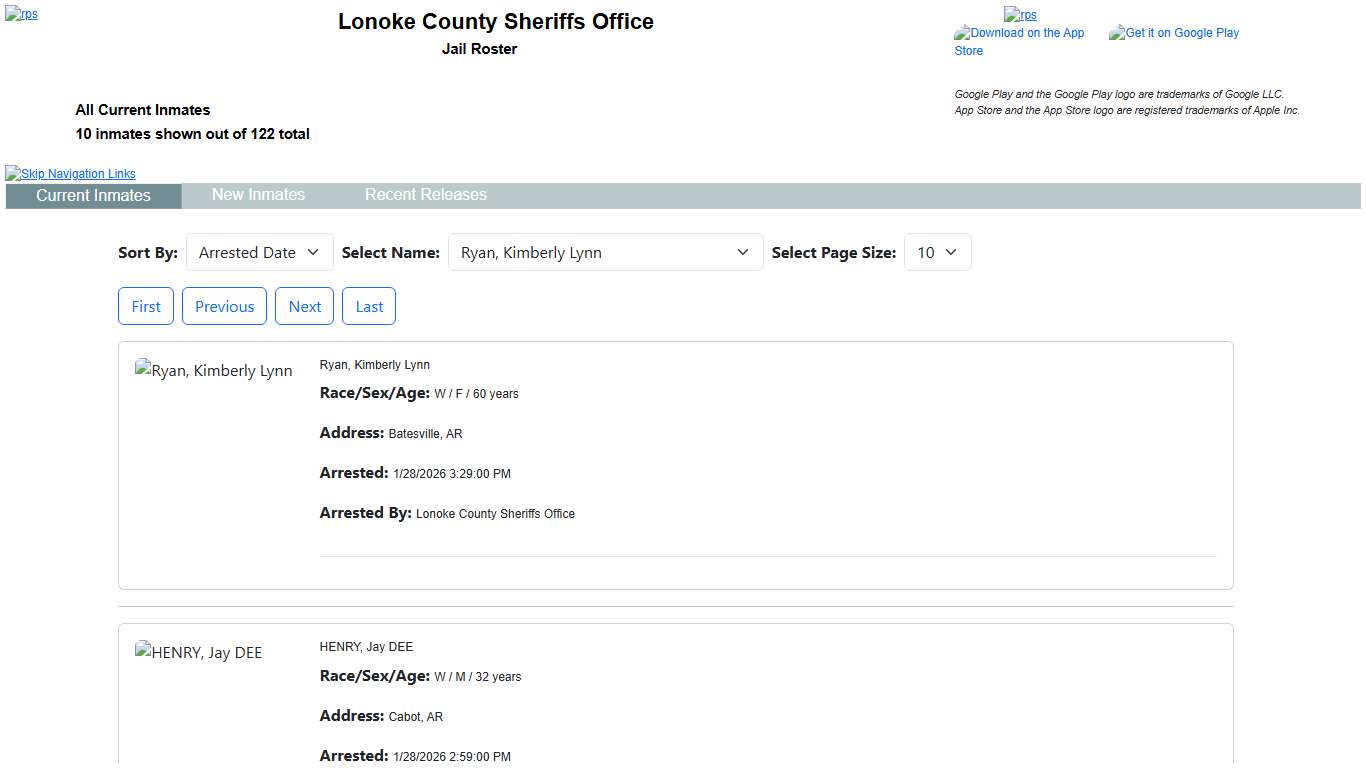
Task: Jump to the Last page
Action: coord(369,307)
